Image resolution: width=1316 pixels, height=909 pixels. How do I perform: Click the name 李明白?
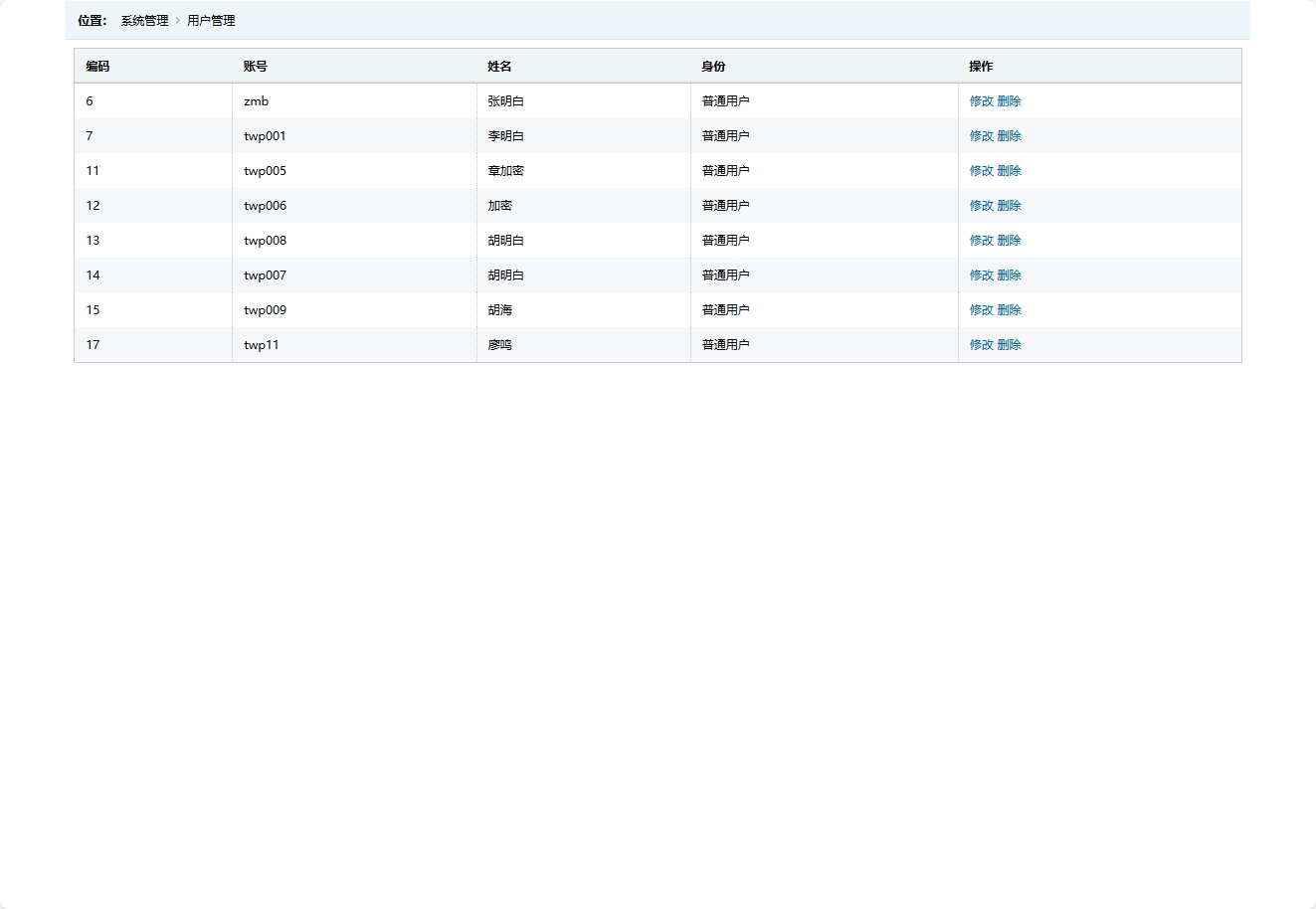click(x=505, y=136)
